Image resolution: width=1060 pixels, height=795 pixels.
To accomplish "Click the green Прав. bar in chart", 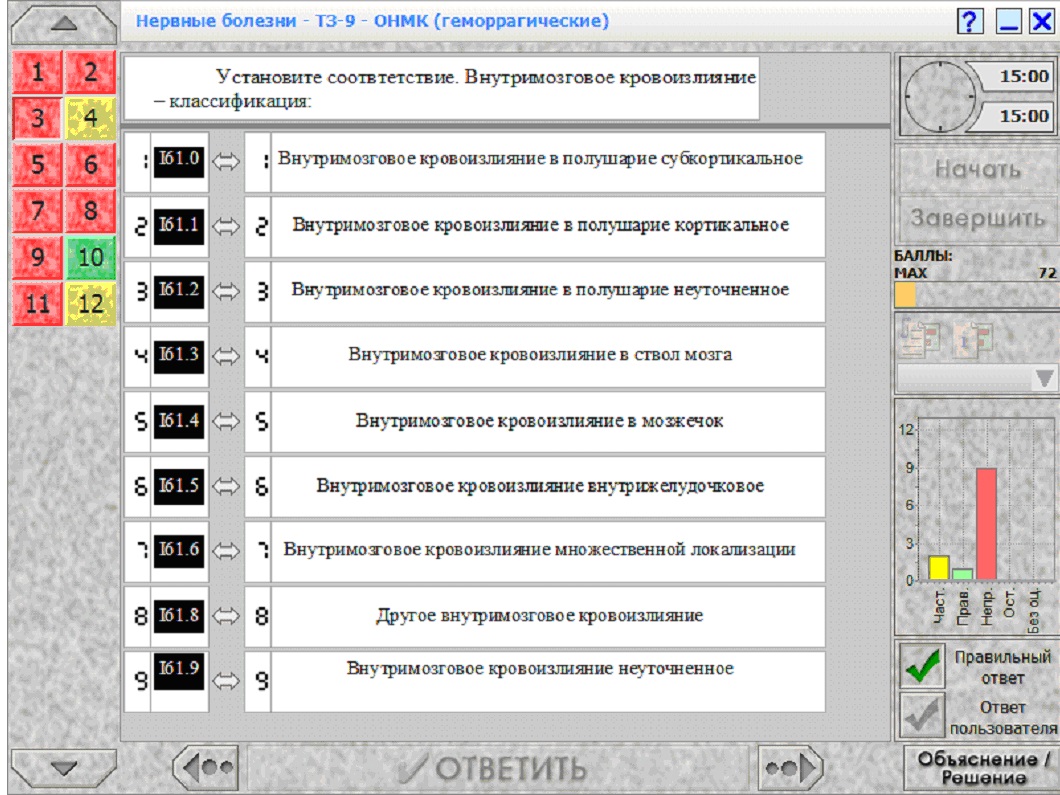I will click(962, 574).
